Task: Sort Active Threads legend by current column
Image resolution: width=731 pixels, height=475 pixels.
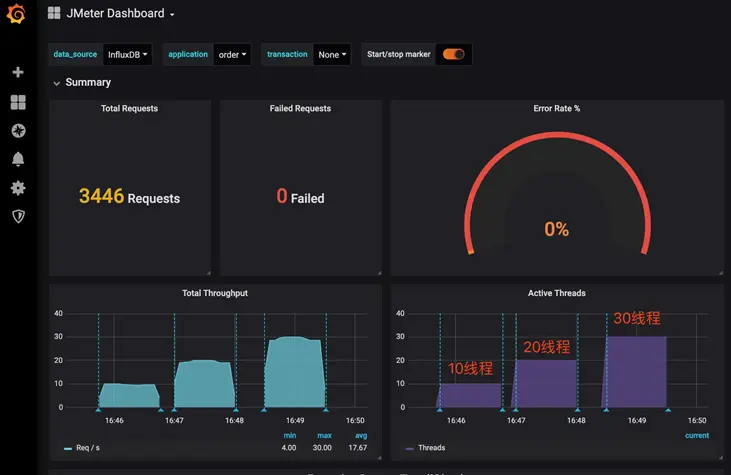Action: point(697,435)
